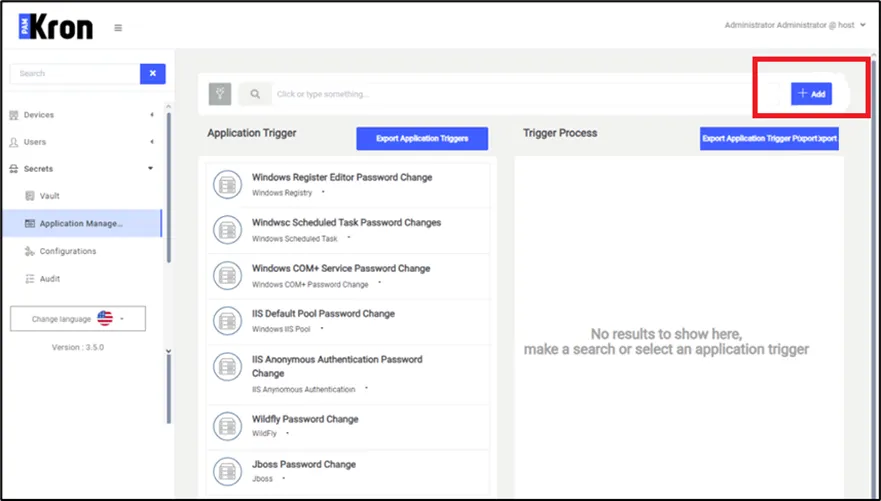This screenshot has width=881, height=501.
Task: Clear sidebar search with the X button
Action: 153,74
